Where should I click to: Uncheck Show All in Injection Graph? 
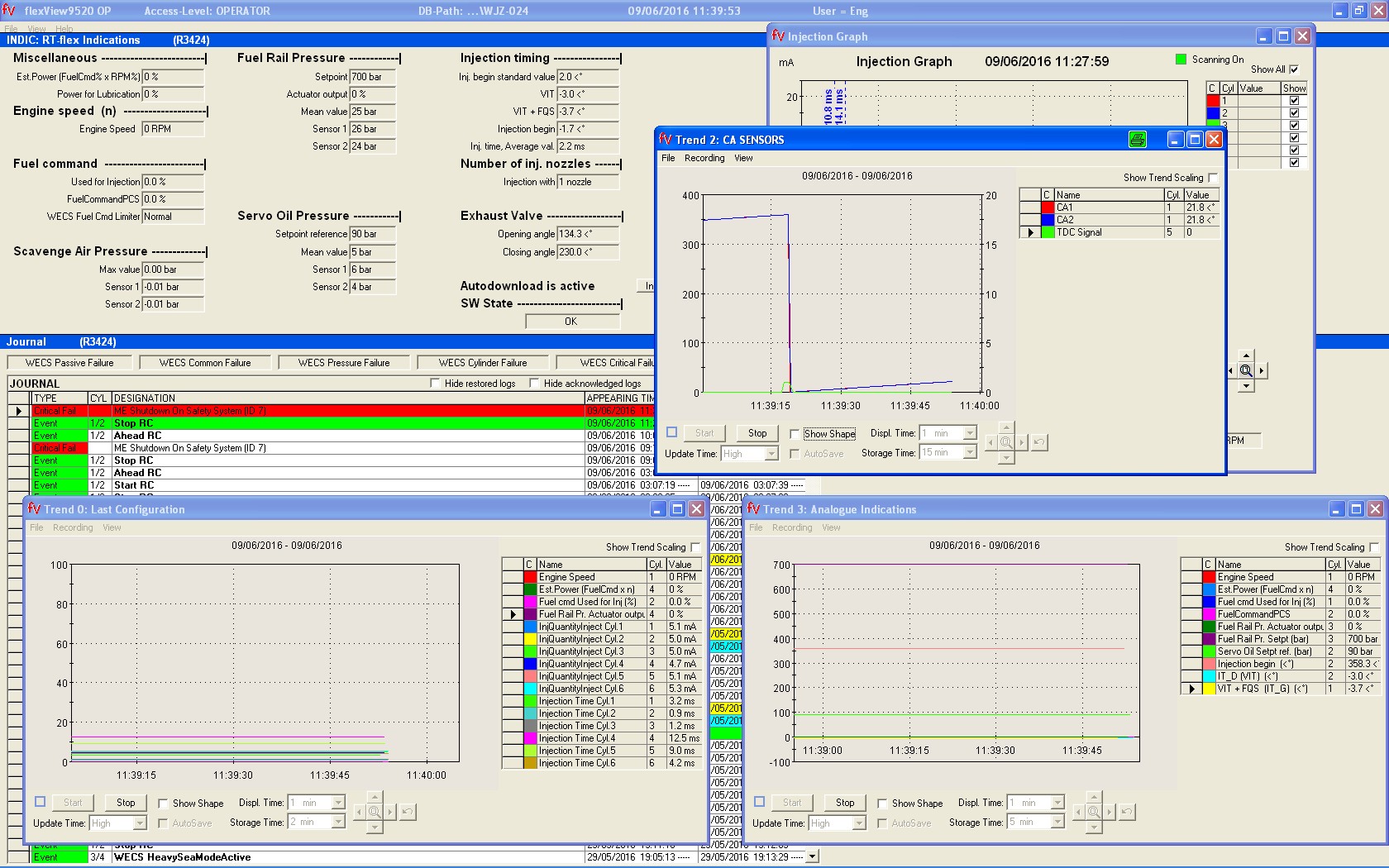tap(1294, 69)
